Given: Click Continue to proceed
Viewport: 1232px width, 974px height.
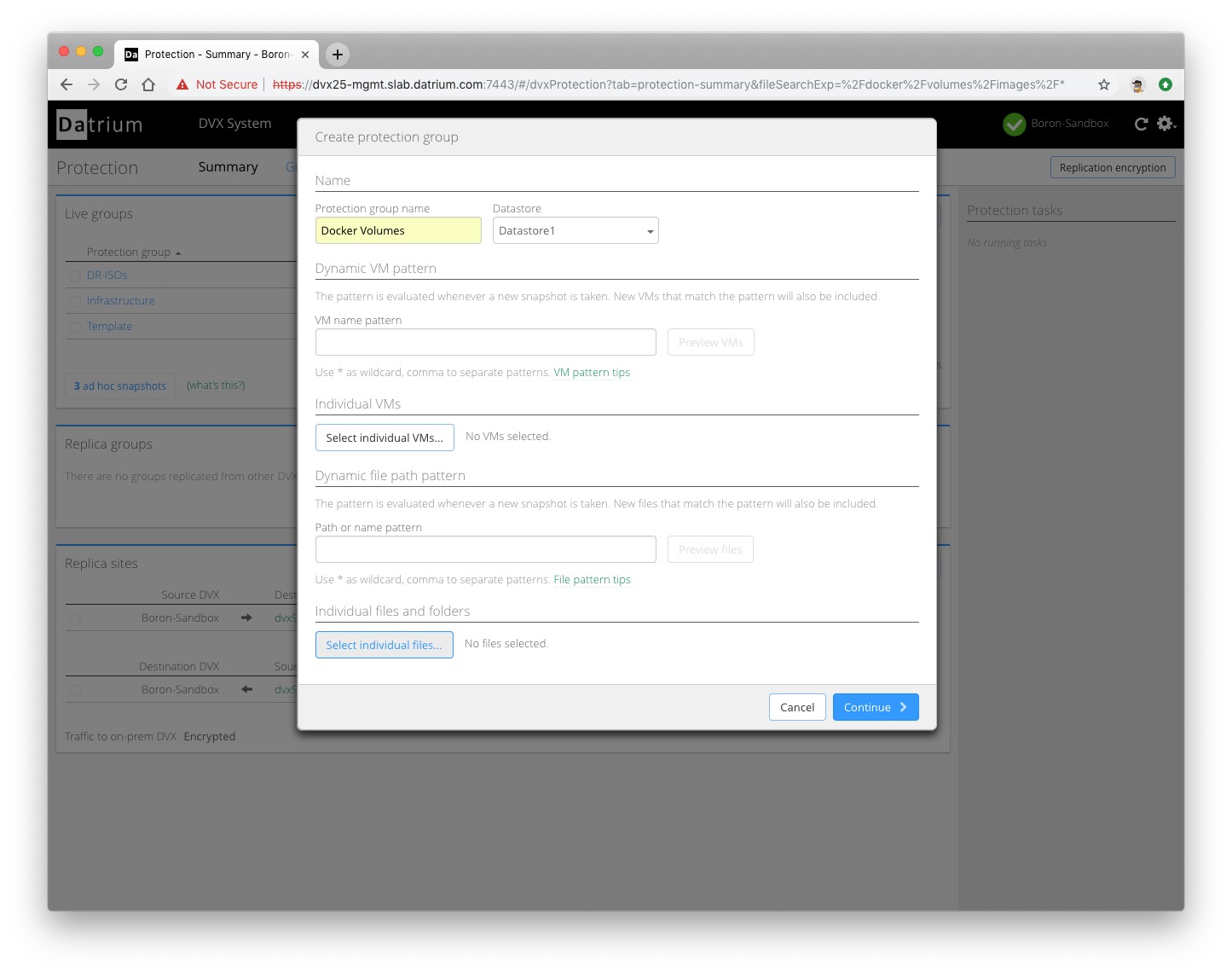Looking at the screenshot, I should [876, 707].
